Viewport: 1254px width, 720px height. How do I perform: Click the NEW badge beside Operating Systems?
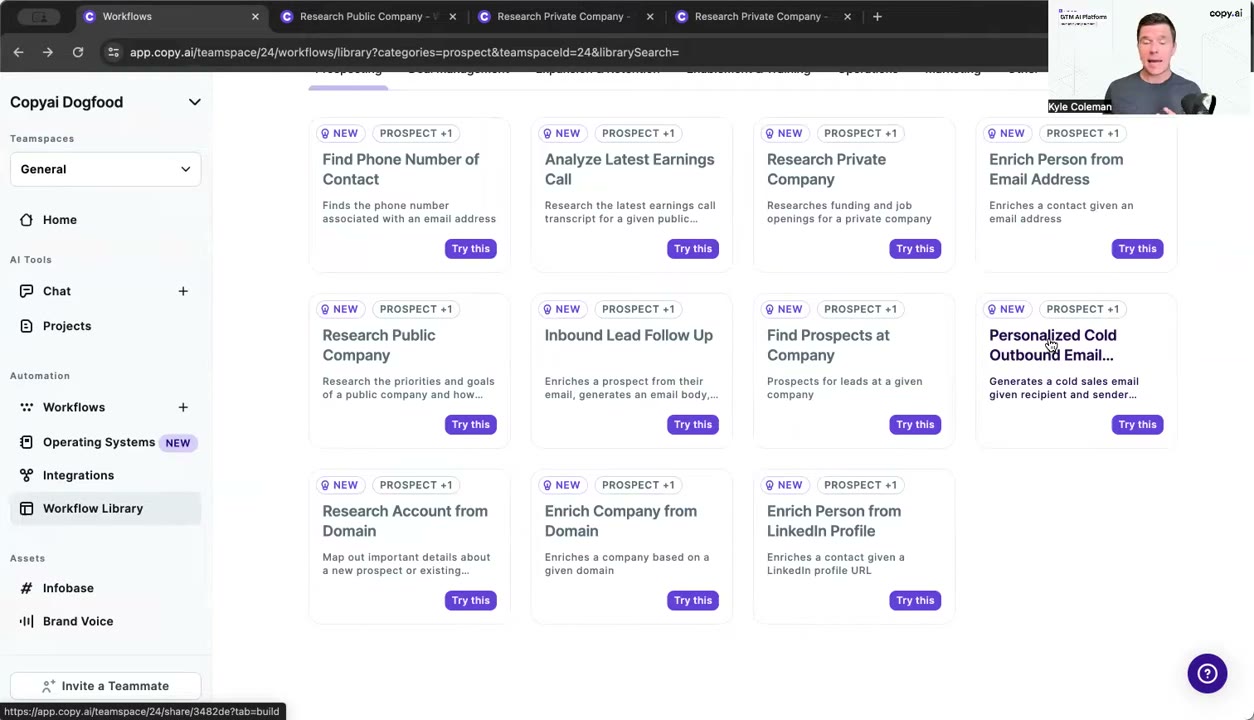(177, 442)
